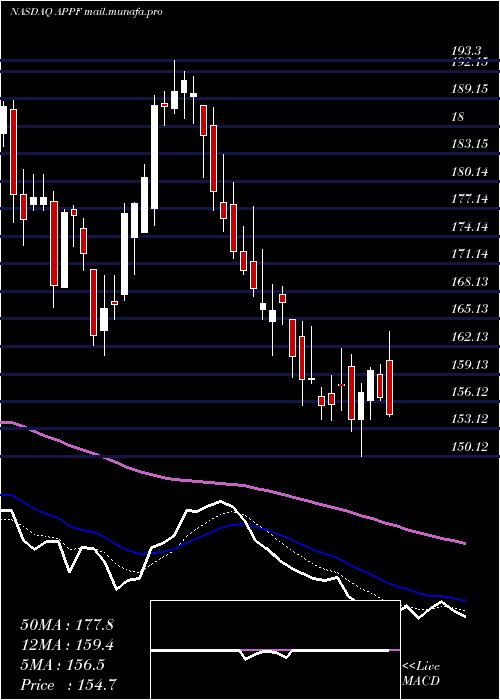Click the <<Live MACD label
Screen dimensions: 500x700
pyautogui.click(x=421, y=673)
